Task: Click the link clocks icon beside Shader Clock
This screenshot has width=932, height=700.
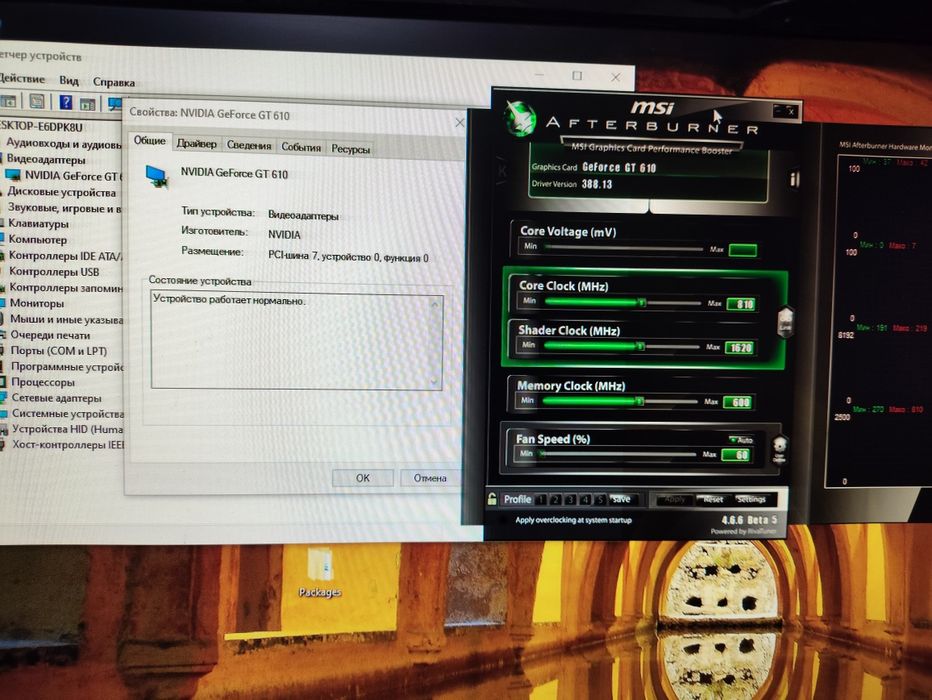Action: [785, 321]
